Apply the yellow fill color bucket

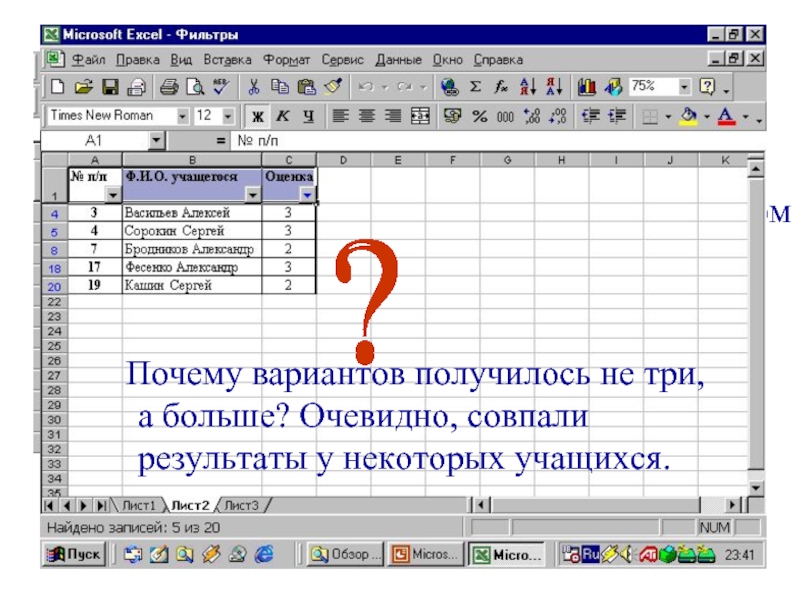click(x=689, y=117)
